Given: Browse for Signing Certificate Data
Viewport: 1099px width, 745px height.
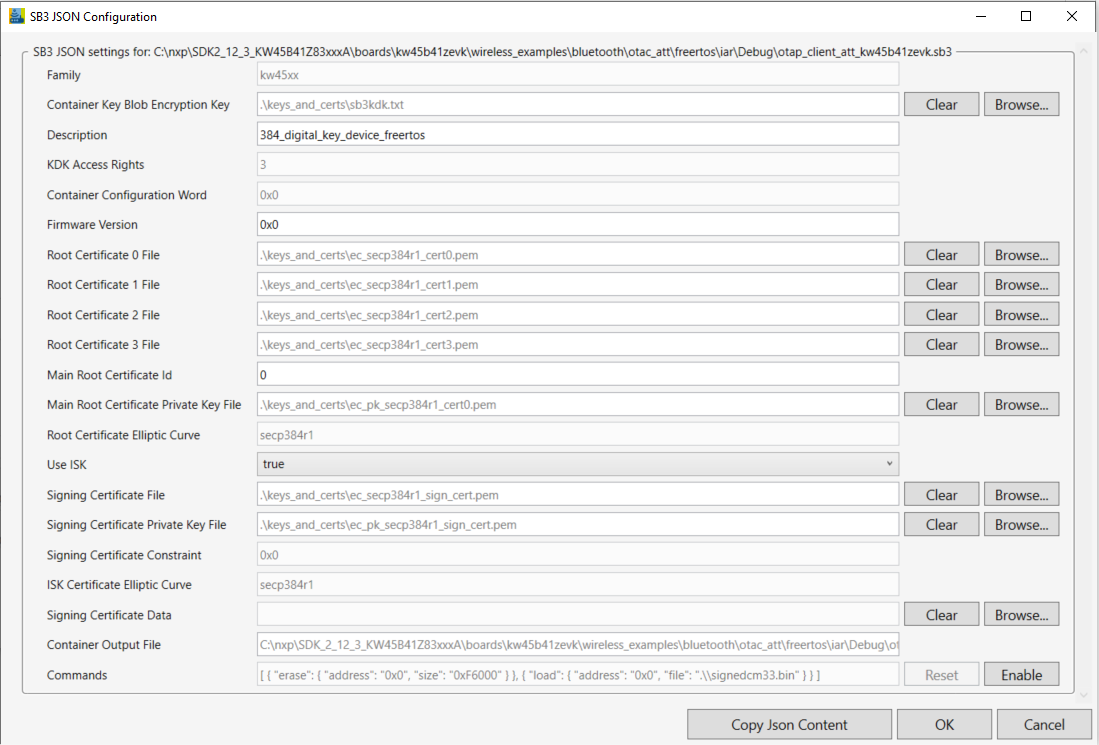Looking at the screenshot, I should (1021, 614).
